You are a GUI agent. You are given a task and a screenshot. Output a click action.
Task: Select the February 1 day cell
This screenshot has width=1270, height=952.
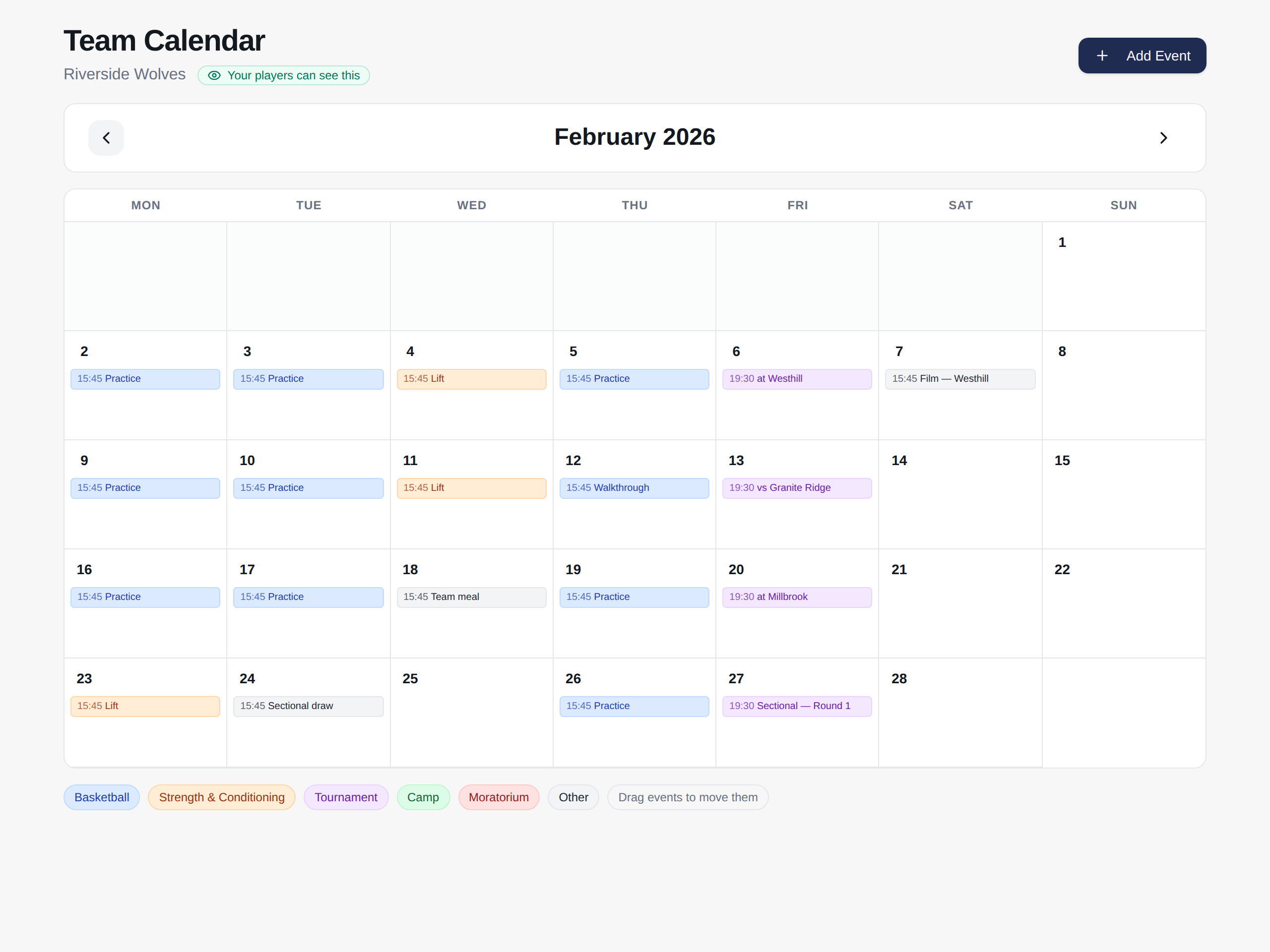(1124, 277)
